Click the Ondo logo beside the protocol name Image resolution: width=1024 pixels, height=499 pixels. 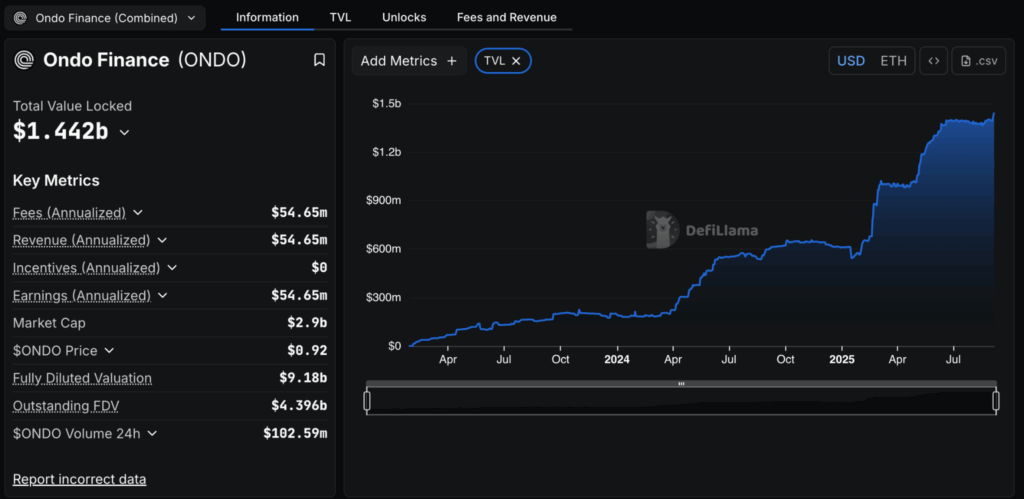tap(24, 60)
